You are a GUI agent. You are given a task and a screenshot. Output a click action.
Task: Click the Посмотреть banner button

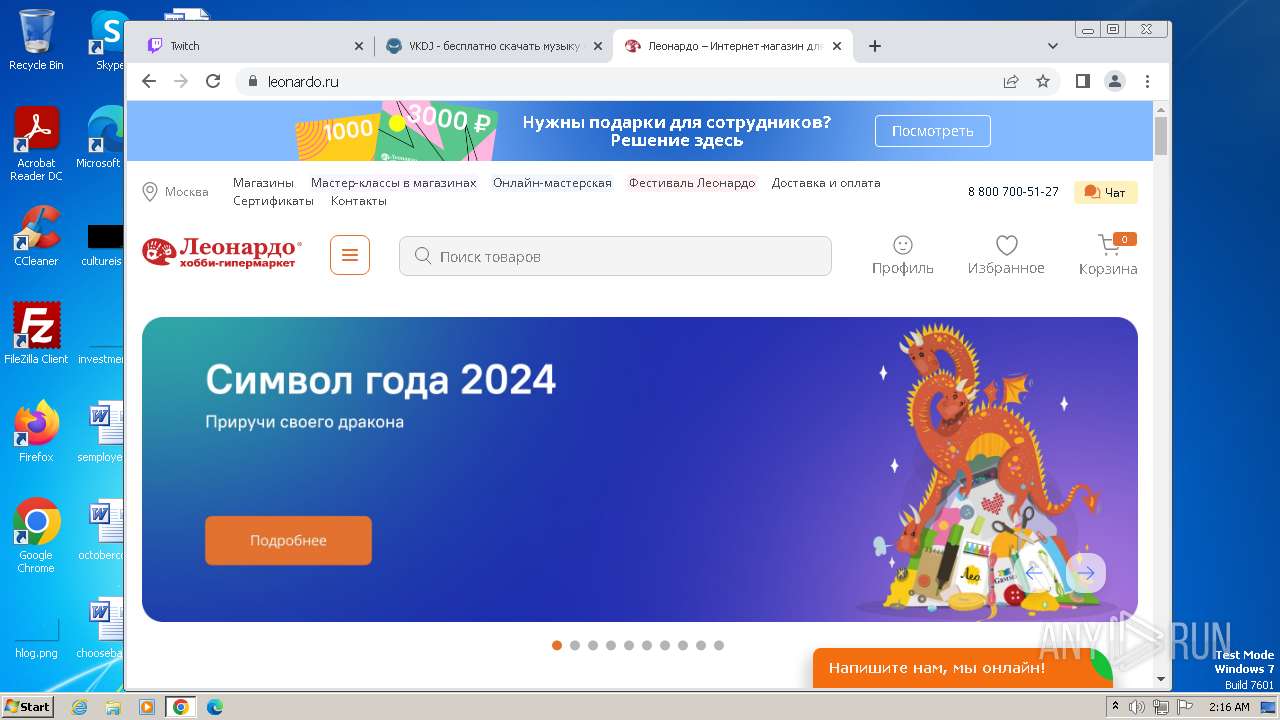[933, 131]
